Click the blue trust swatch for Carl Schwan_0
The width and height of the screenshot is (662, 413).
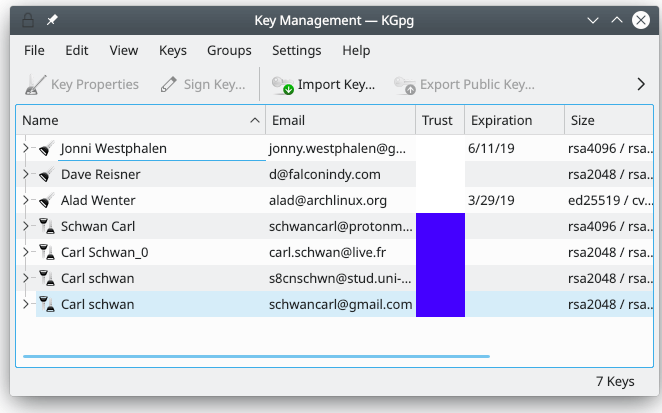click(440, 252)
